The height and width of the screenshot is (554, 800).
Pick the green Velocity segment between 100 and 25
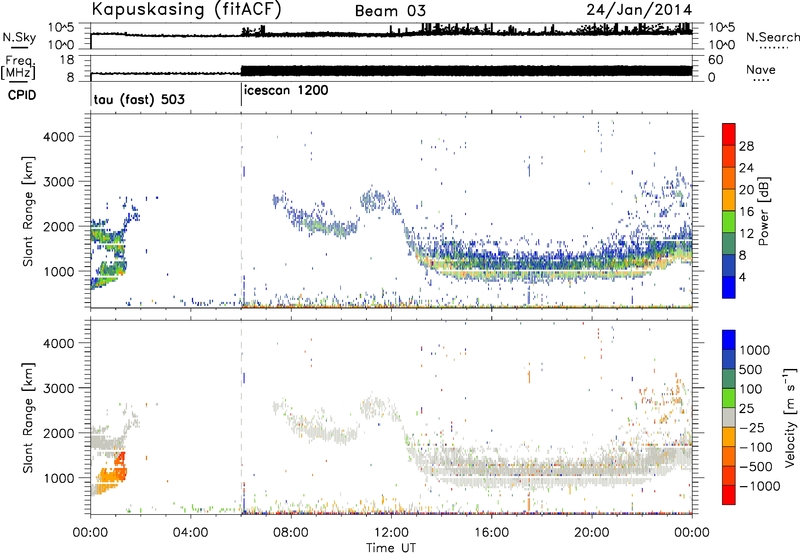tap(729, 398)
